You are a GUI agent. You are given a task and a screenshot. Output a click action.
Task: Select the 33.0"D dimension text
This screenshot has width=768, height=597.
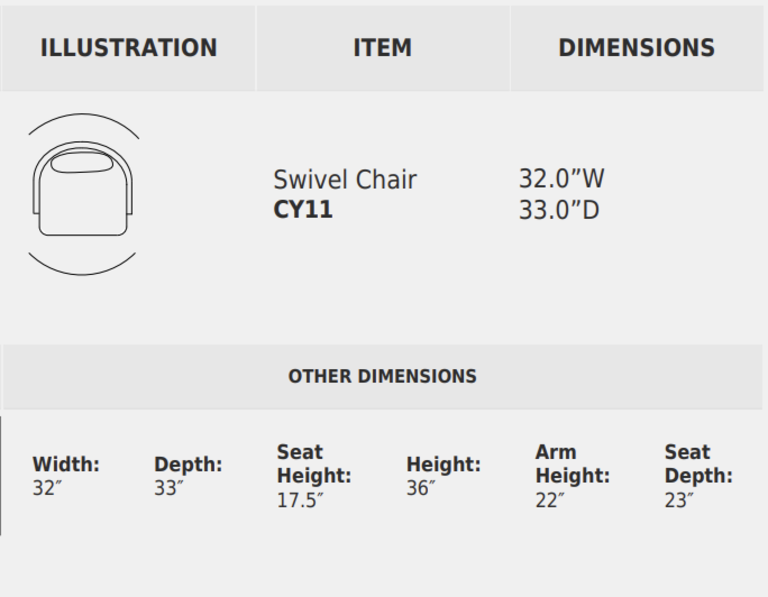(558, 210)
